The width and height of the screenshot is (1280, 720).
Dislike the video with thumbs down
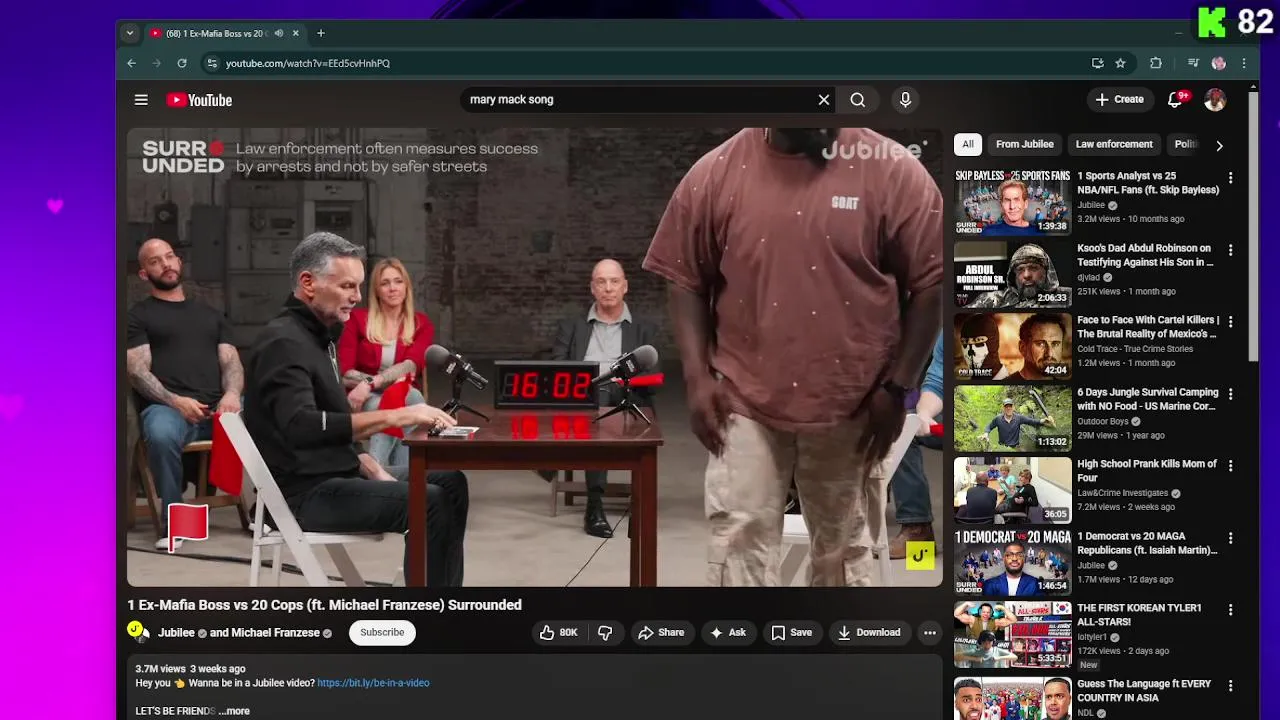point(605,633)
